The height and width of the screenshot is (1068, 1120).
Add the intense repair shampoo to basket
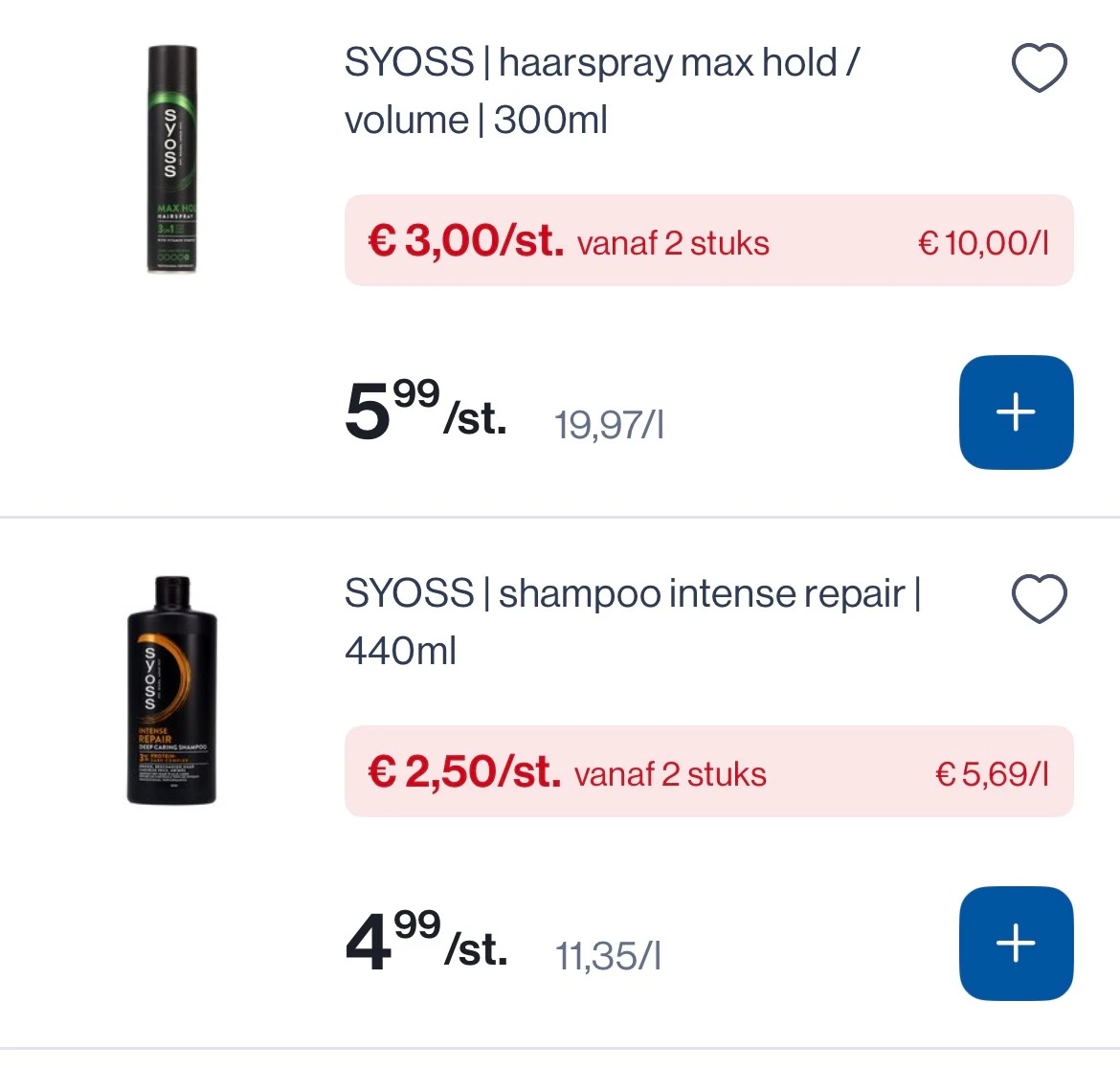[x=1016, y=943]
